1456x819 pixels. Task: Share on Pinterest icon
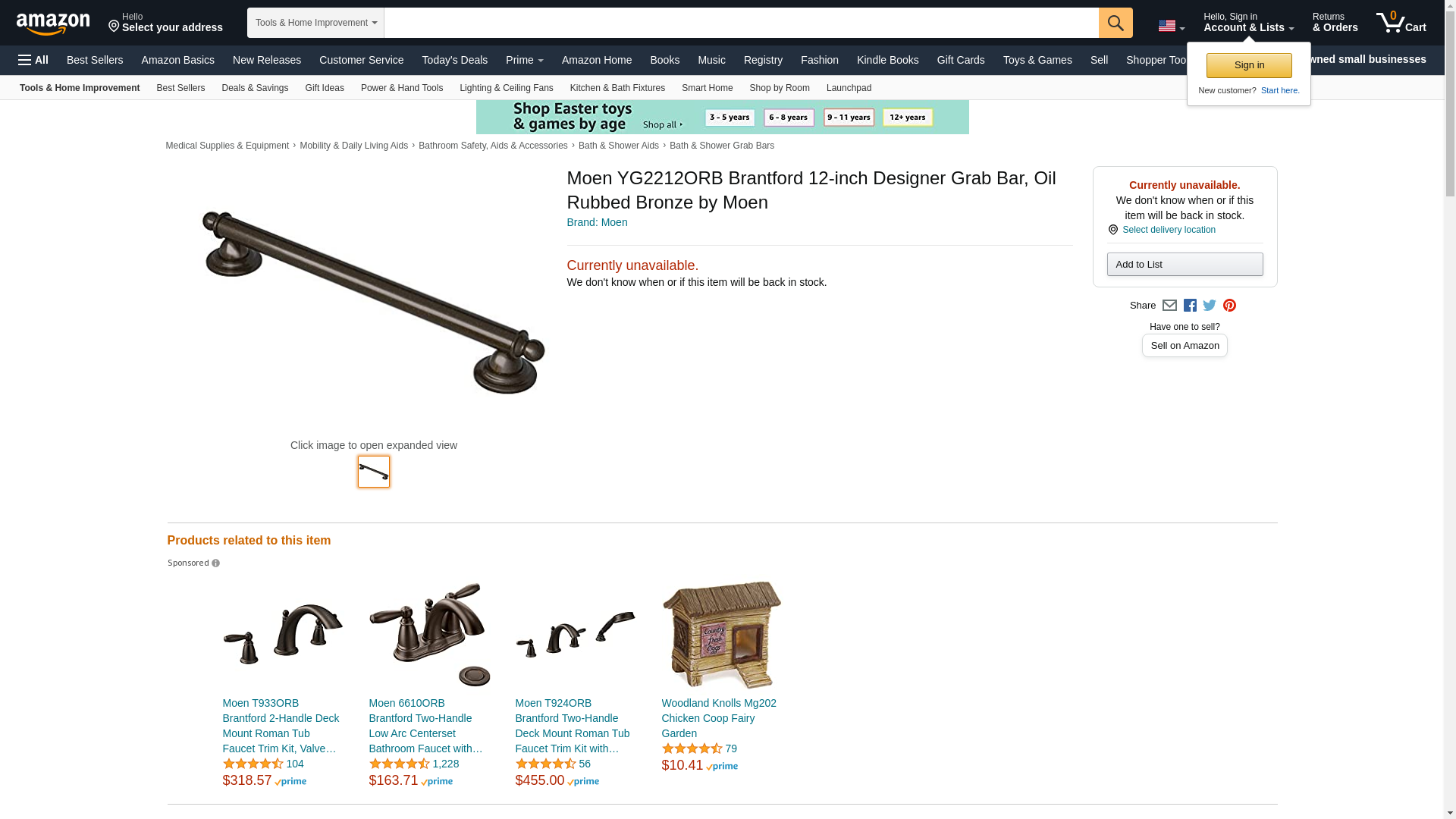point(1229,306)
